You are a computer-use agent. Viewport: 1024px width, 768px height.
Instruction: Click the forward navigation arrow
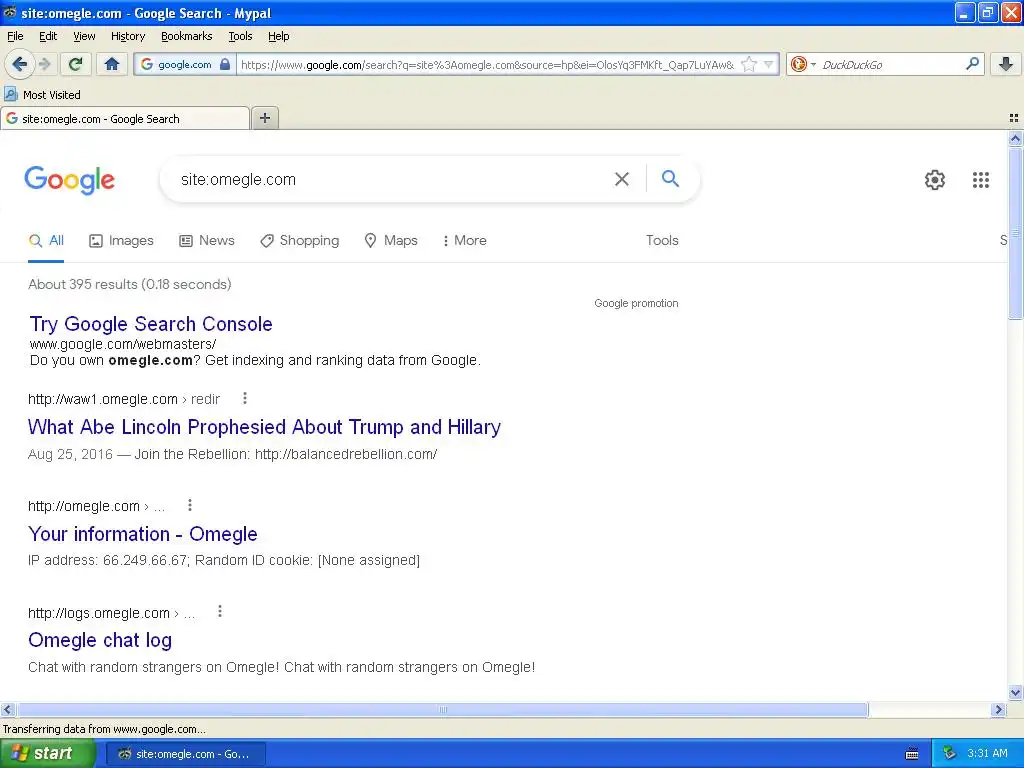point(44,64)
